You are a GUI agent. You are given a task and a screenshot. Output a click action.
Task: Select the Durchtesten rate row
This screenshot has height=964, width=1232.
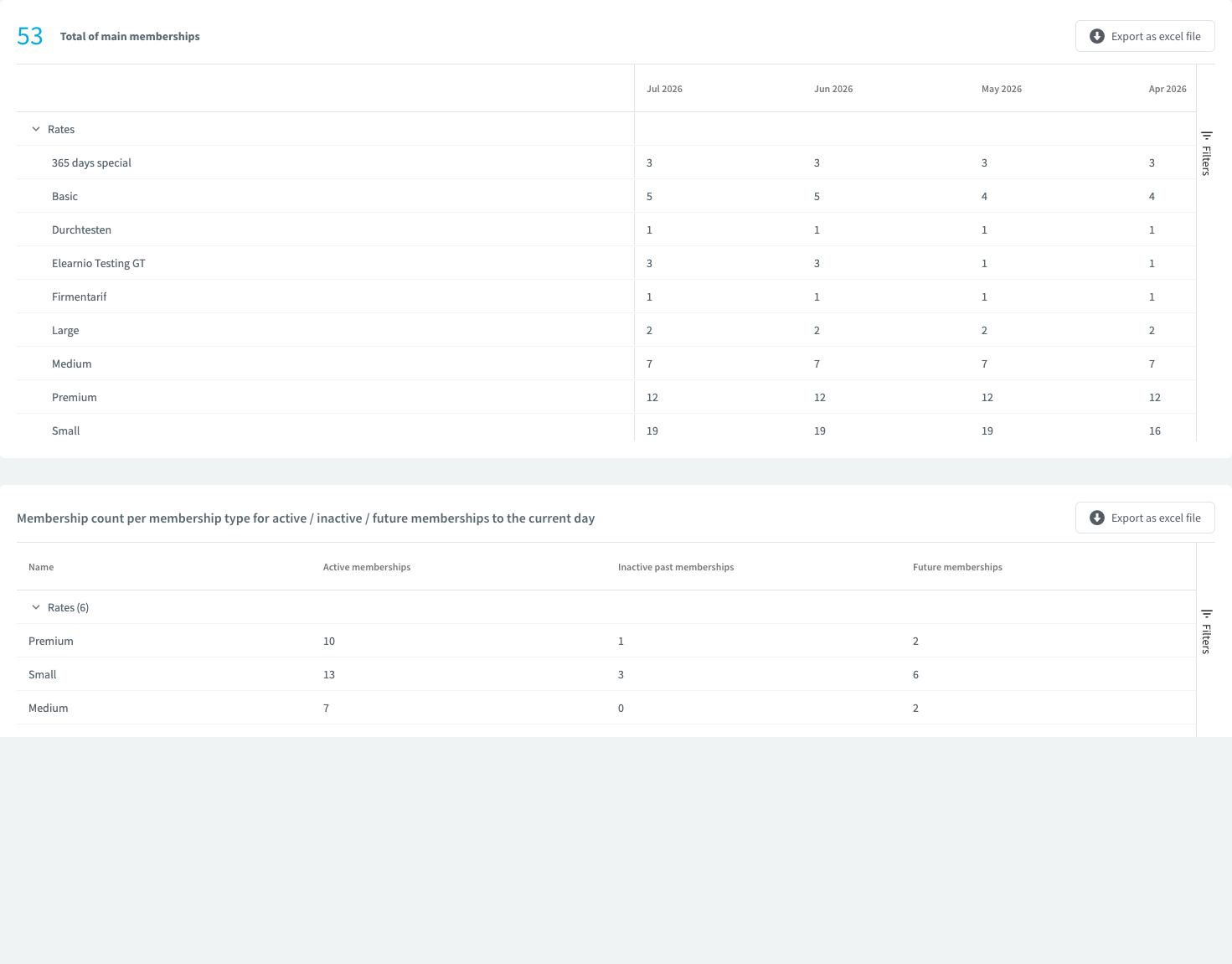[x=606, y=229]
